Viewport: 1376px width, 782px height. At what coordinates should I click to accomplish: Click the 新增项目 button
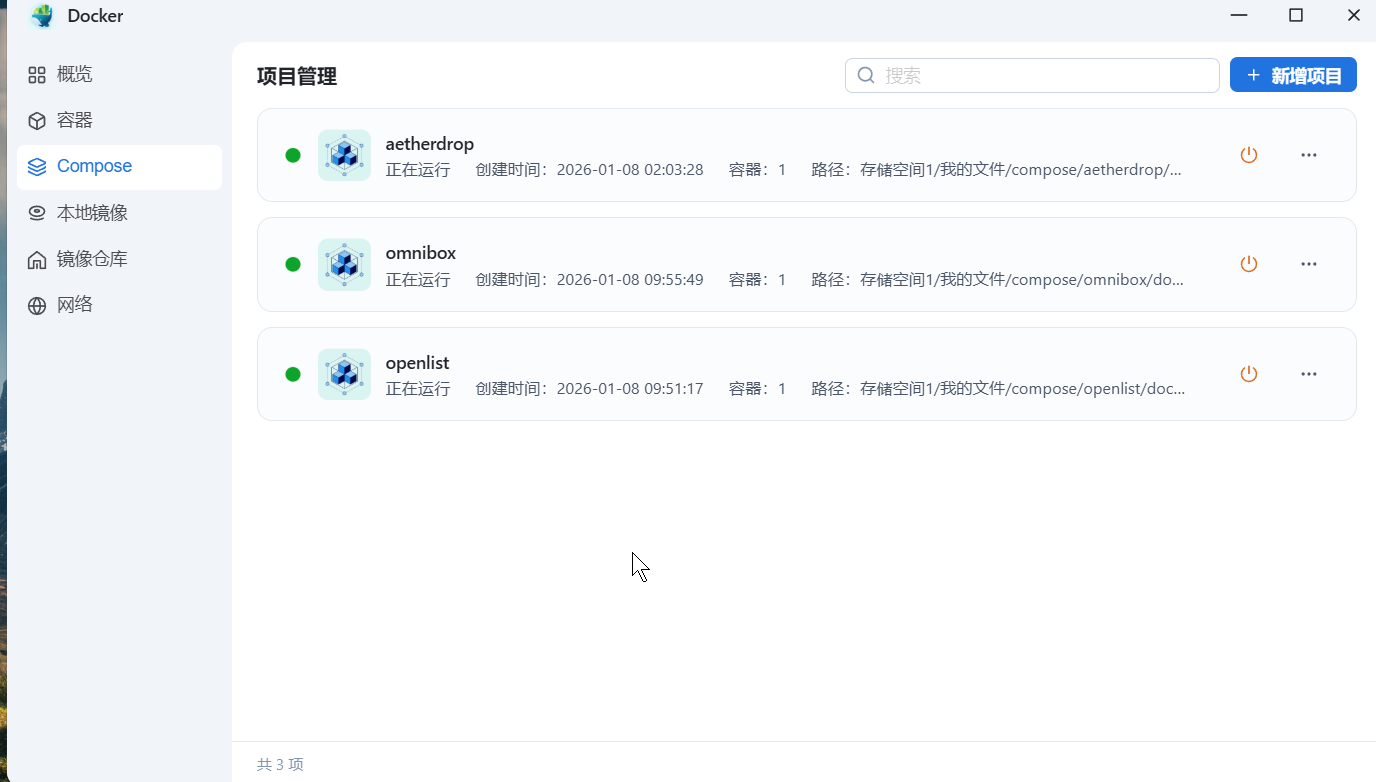coord(1293,75)
